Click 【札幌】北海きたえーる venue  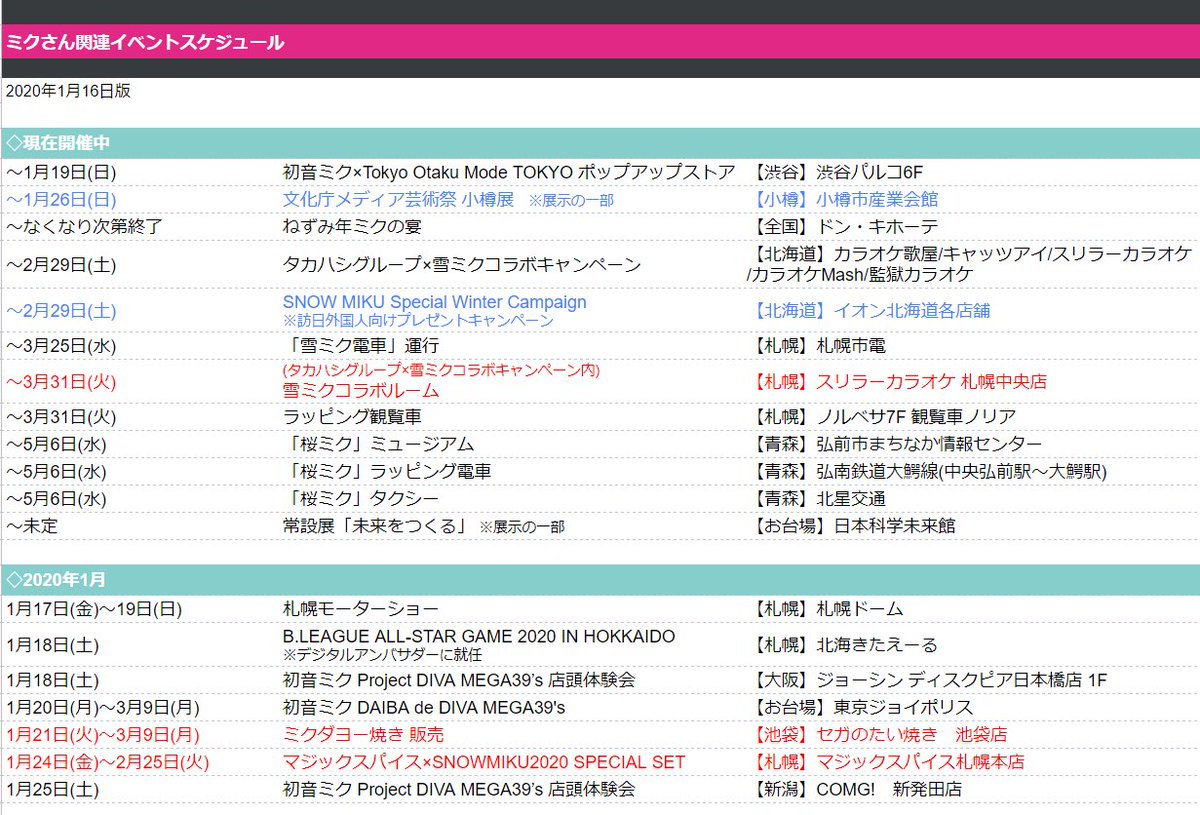842,645
